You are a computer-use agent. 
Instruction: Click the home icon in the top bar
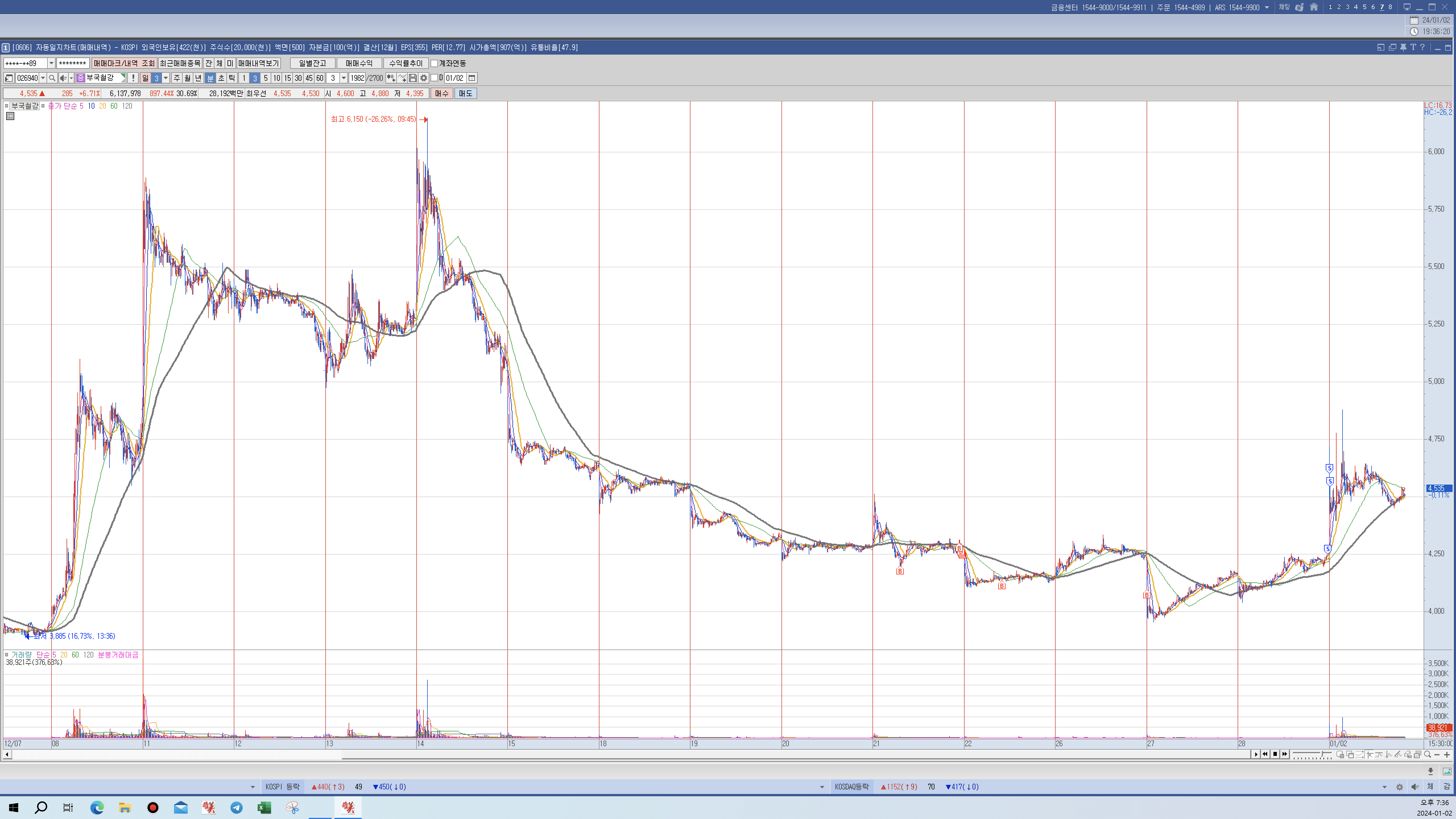pos(1314,7)
